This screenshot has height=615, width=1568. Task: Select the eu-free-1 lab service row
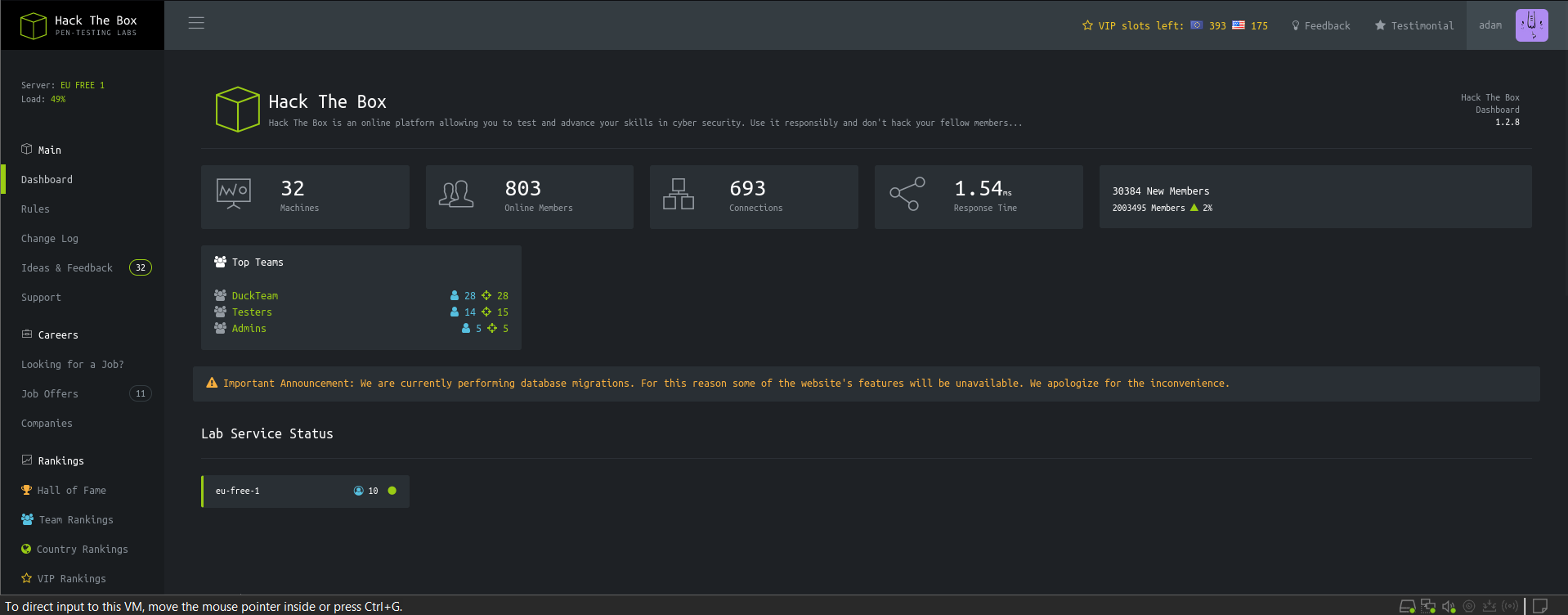point(306,491)
